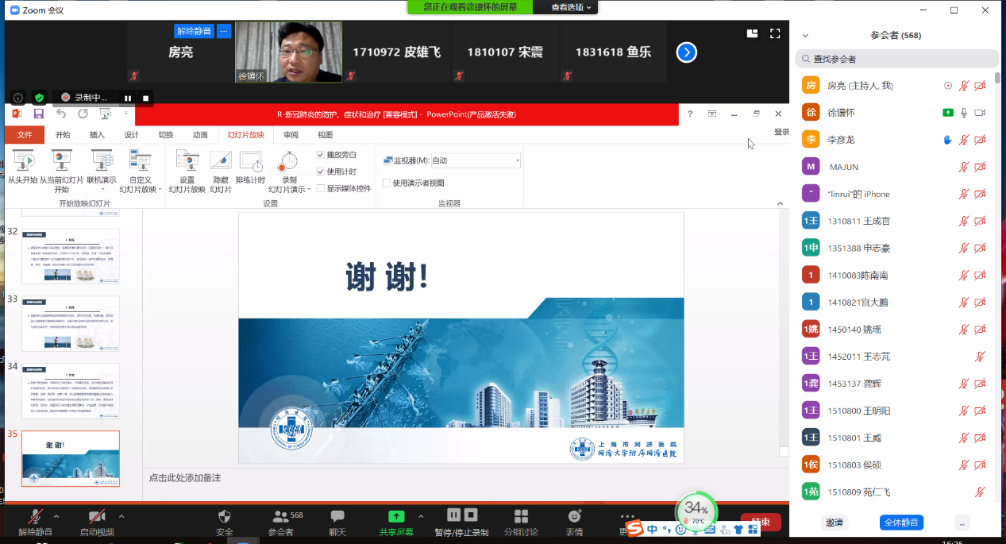Switch to the 审阅 ribbon tab

290,134
